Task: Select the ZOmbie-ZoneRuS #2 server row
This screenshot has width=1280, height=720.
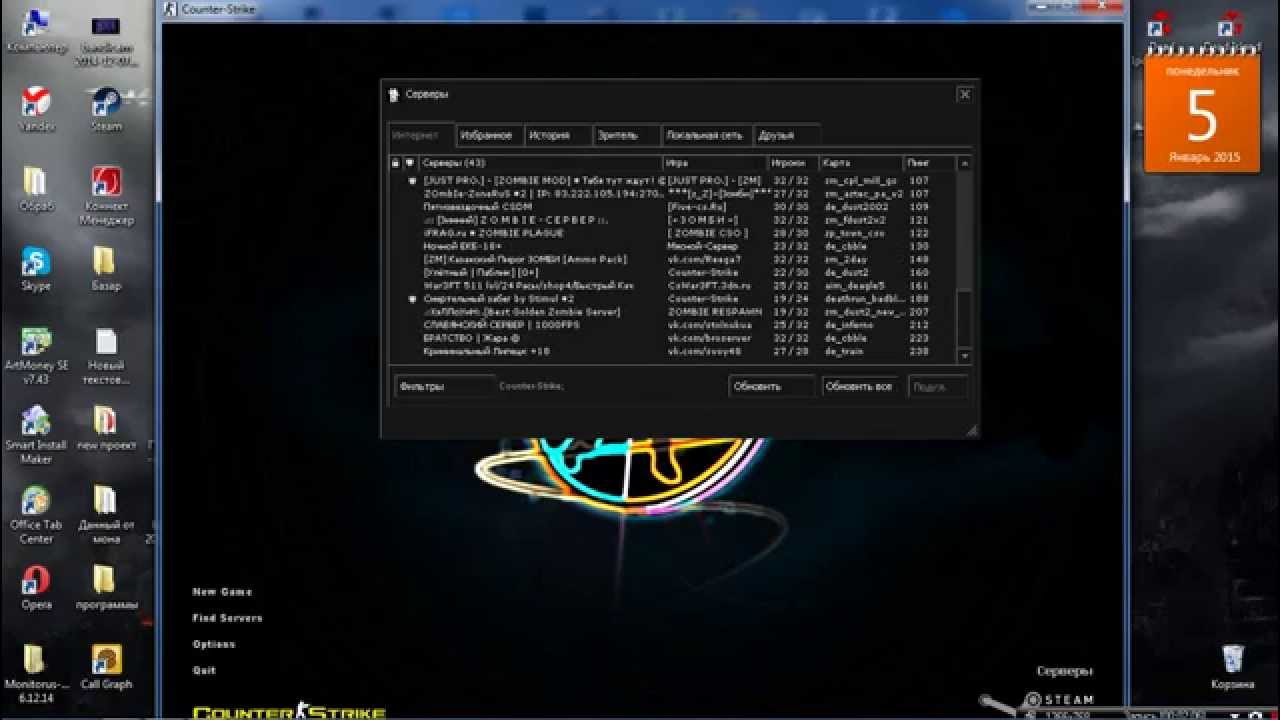Action: coord(672,194)
